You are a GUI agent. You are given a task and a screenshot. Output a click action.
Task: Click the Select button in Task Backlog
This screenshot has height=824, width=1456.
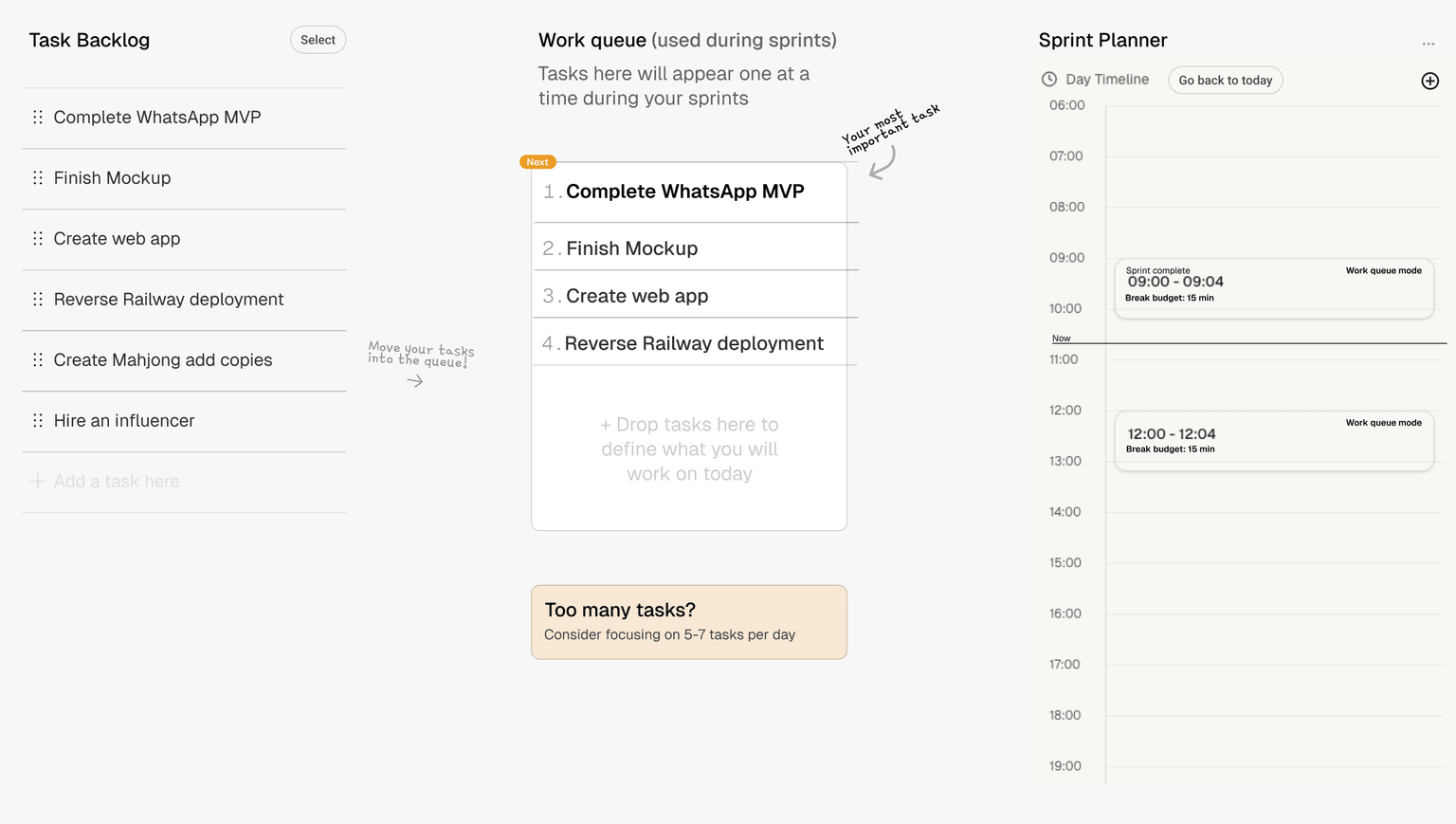[318, 40]
